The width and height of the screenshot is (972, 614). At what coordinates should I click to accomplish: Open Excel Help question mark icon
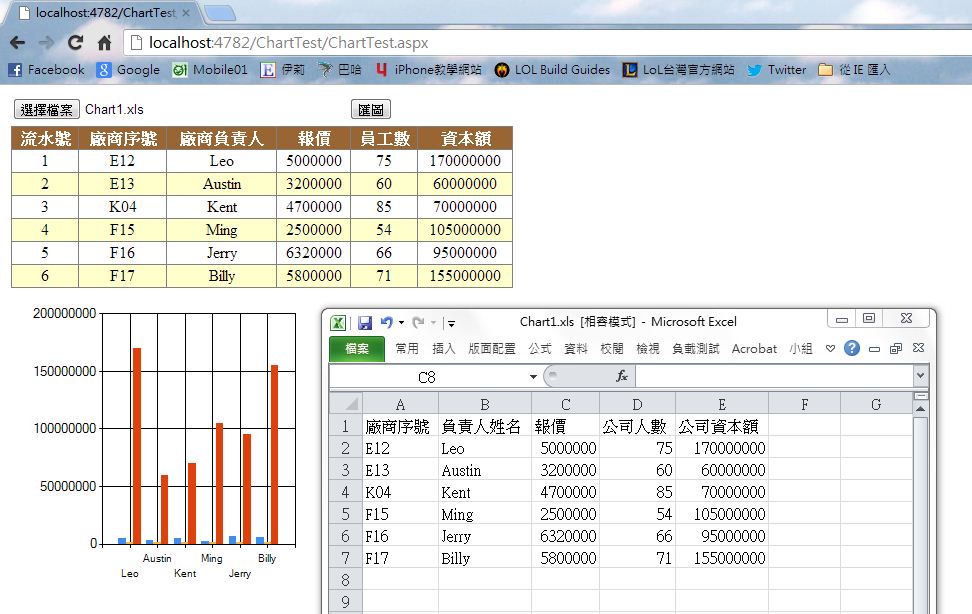pyautogui.click(x=852, y=348)
